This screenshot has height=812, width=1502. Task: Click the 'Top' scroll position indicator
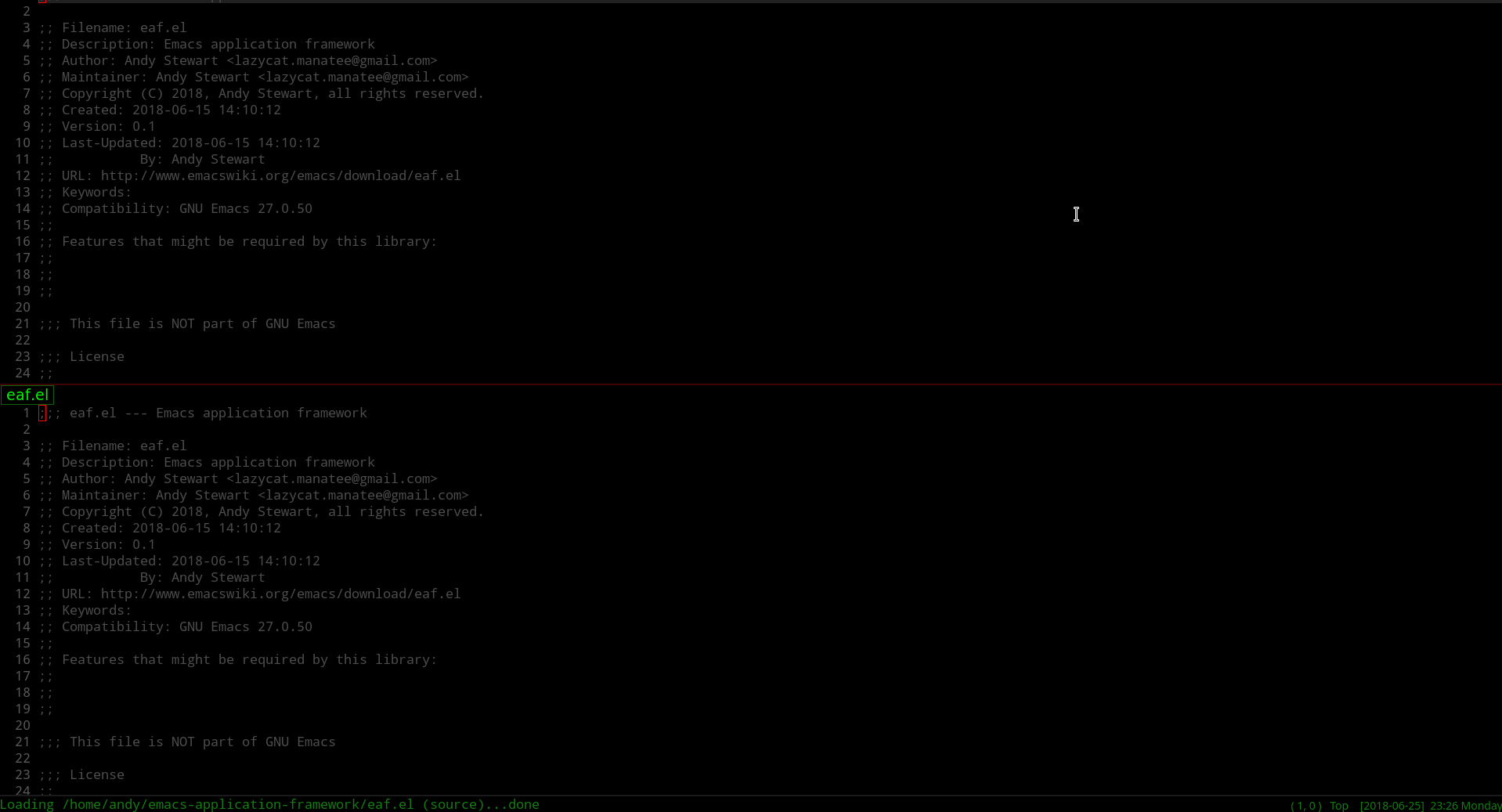[x=1339, y=806]
